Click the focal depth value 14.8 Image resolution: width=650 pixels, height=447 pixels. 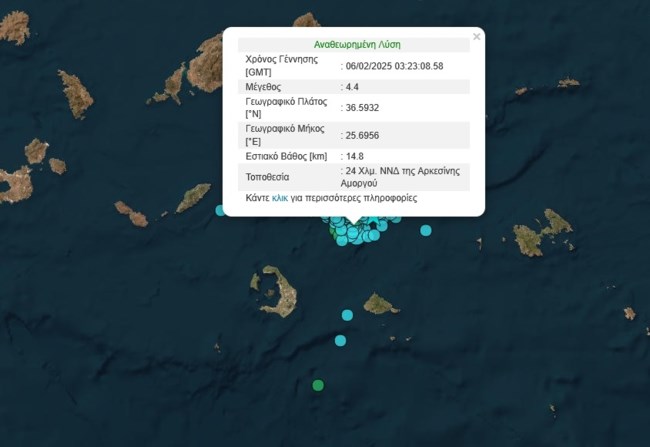[x=353, y=157]
